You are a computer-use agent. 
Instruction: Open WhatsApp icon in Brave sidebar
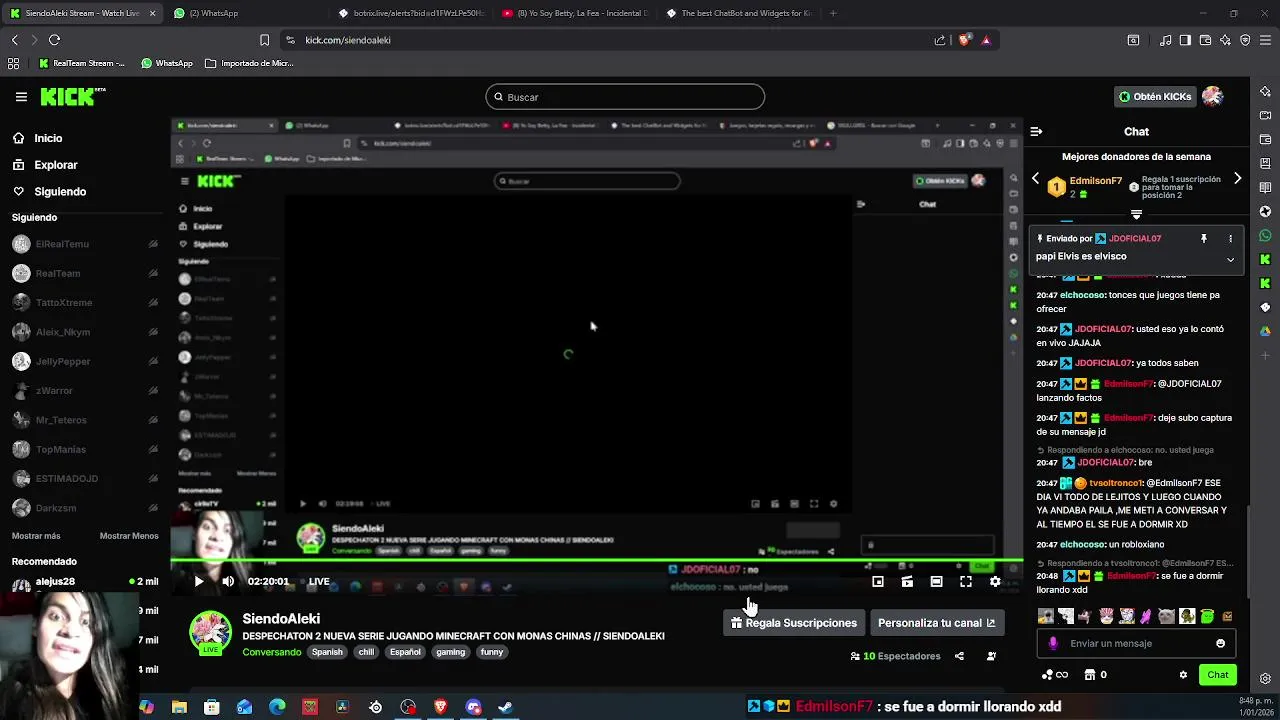pyautogui.click(x=1265, y=236)
